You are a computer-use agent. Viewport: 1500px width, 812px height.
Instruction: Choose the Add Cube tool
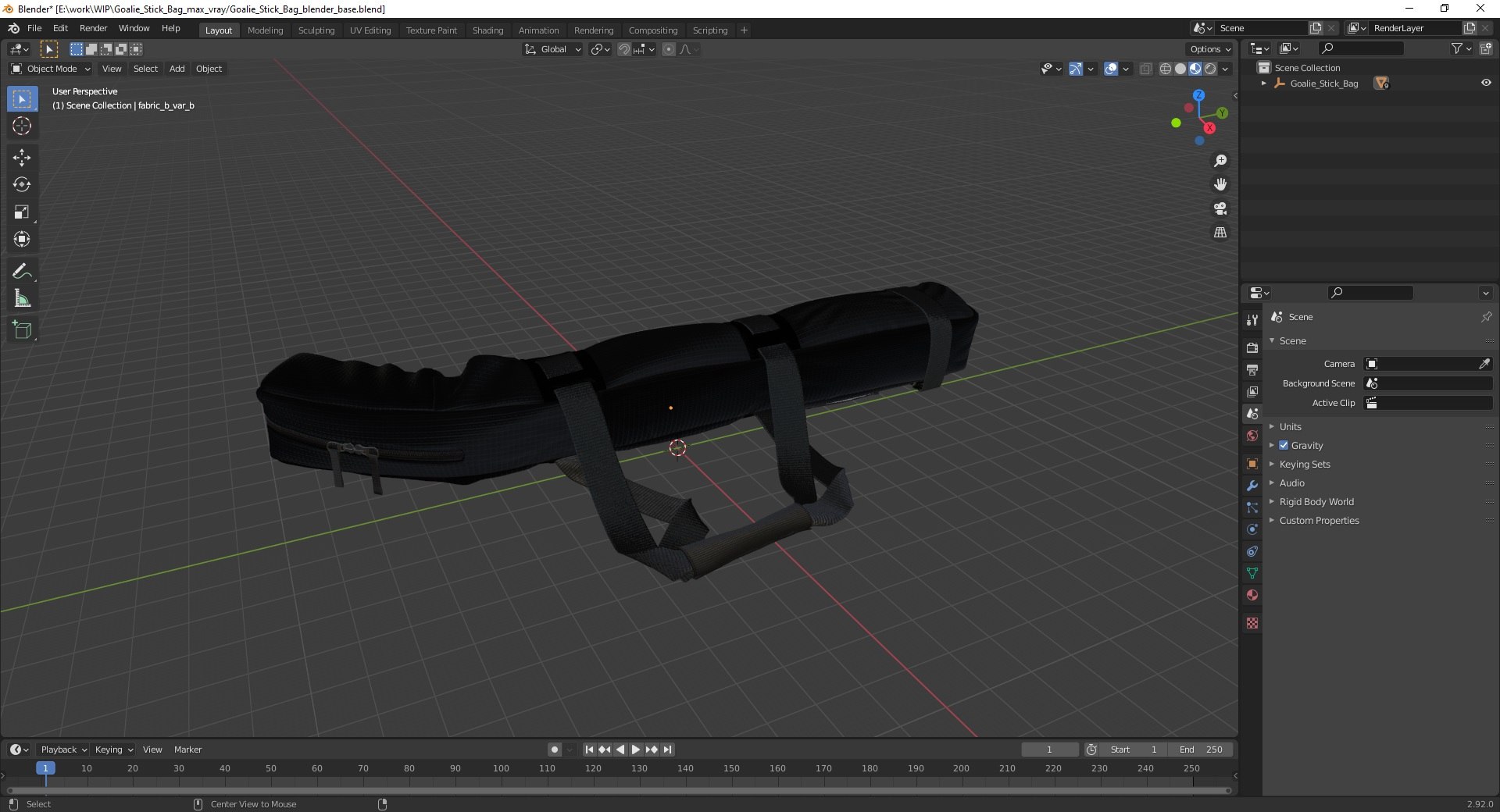[22, 330]
